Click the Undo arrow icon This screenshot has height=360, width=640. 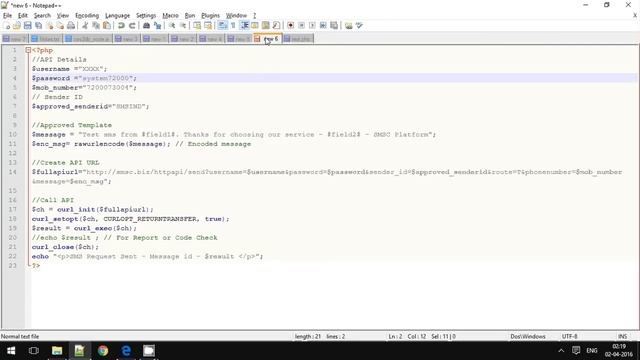pos(121,25)
